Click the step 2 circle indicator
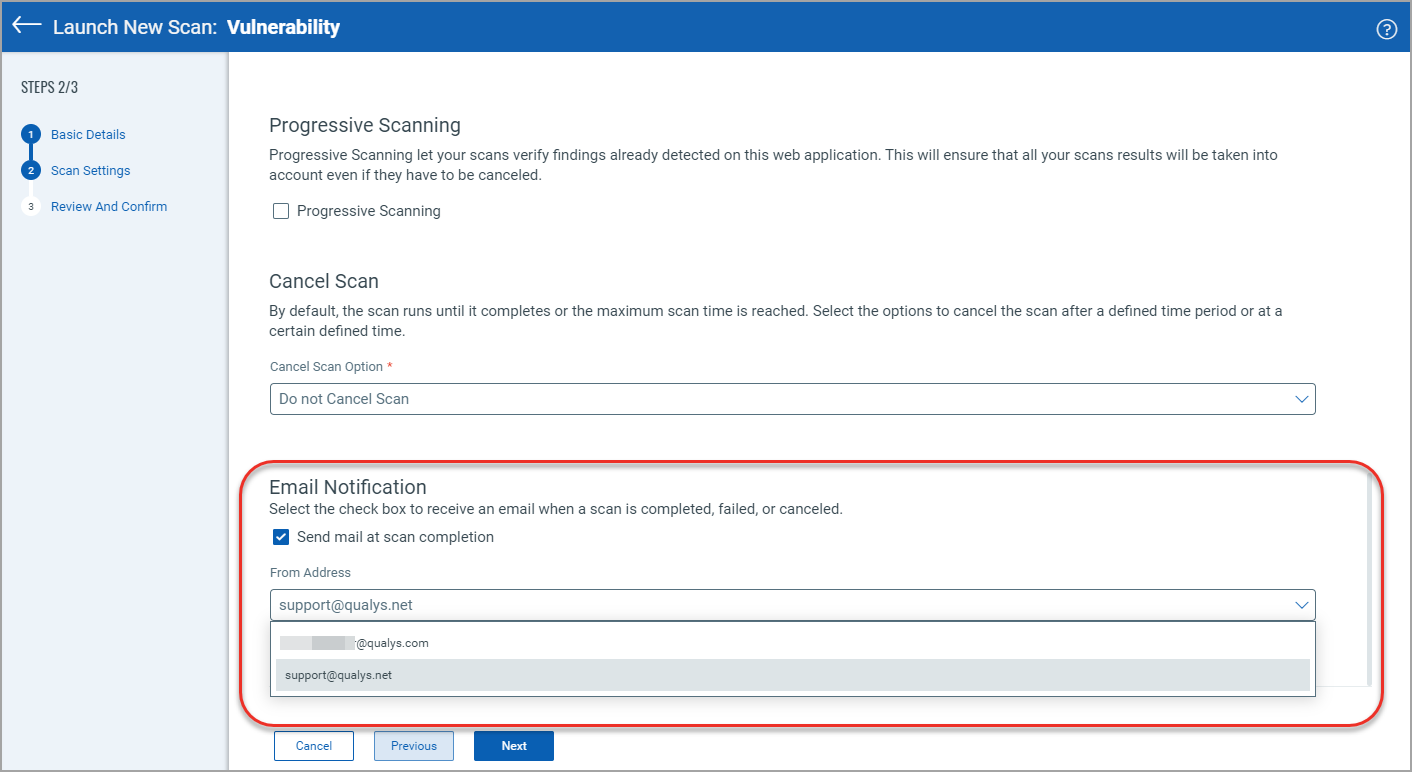This screenshot has width=1412, height=772. click(x=30, y=170)
